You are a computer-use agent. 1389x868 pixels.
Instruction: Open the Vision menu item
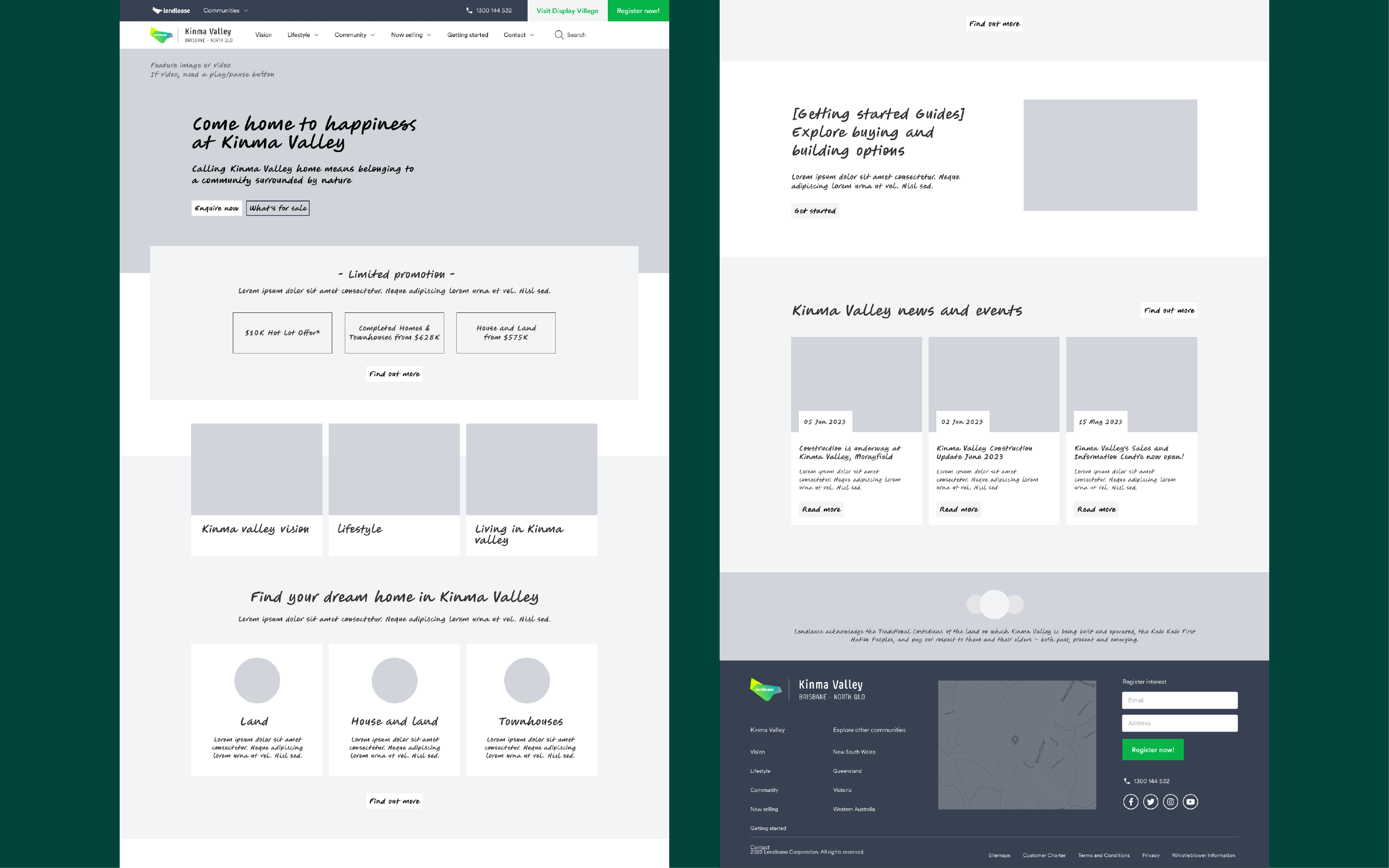(x=264, y=35)
